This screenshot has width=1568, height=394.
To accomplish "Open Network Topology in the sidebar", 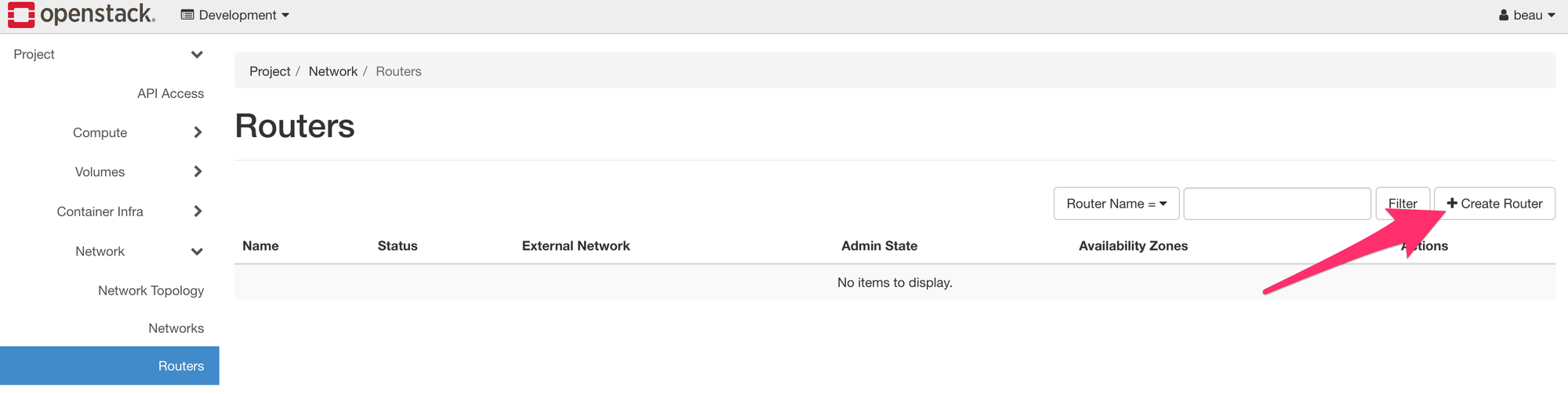I will pyautogui.click(x=151, y=291).
